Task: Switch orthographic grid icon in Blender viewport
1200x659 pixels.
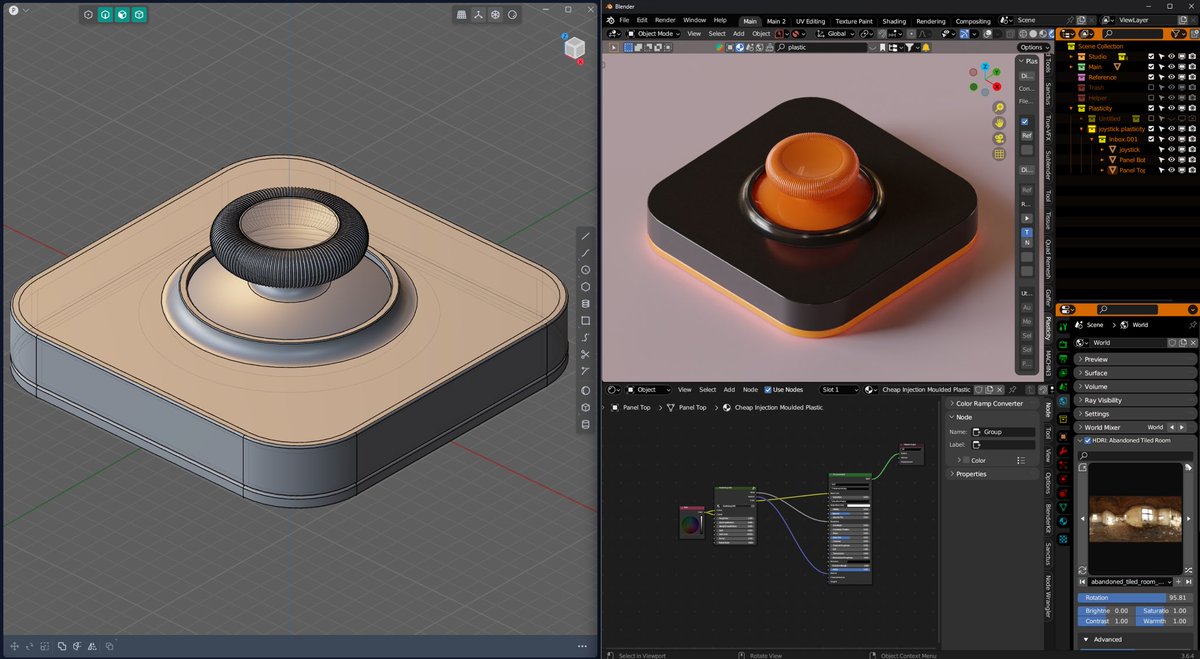Action: [x=999, y=154]
